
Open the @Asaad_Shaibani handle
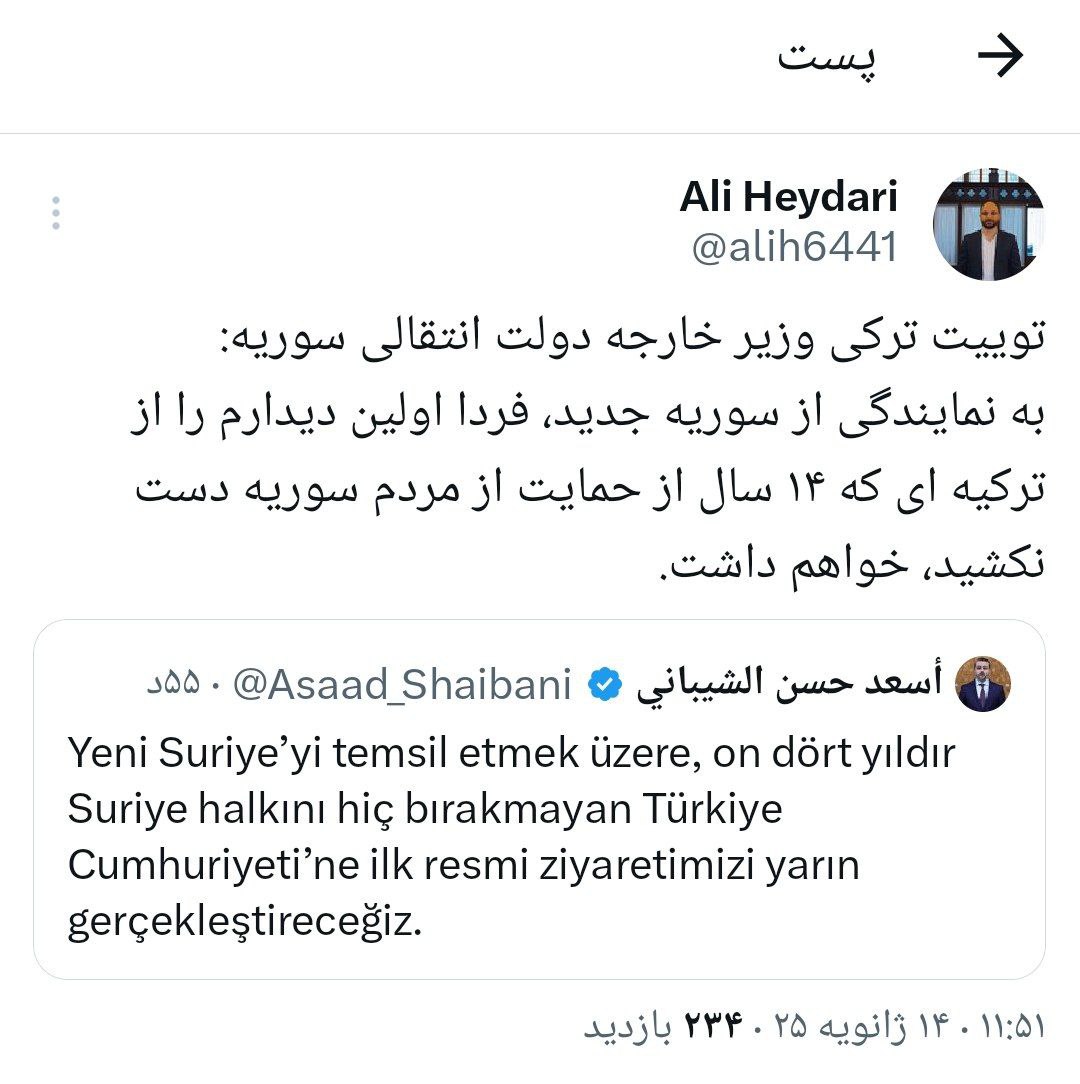pyautogui.click(x=402, y=684)
